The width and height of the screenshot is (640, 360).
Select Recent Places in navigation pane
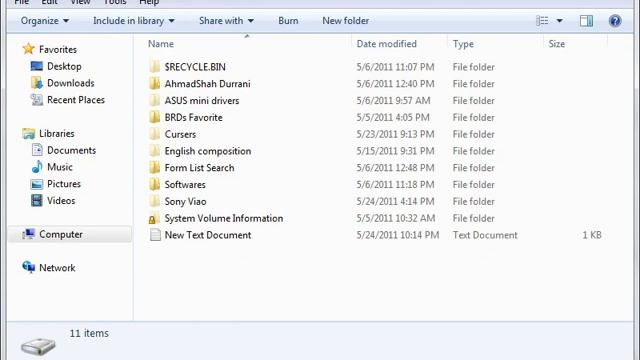[x=76, y=100]
